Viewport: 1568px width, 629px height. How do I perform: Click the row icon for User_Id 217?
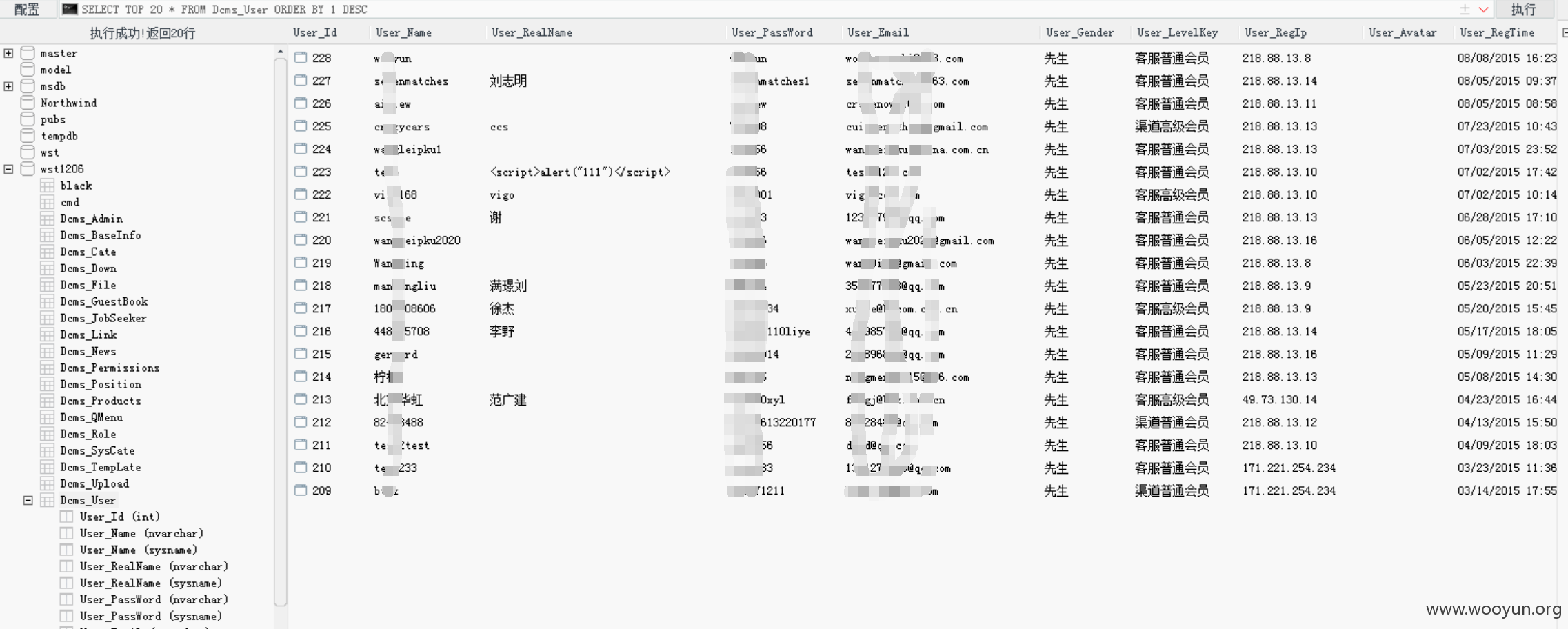pyautogui.click(x=301, y=308)
